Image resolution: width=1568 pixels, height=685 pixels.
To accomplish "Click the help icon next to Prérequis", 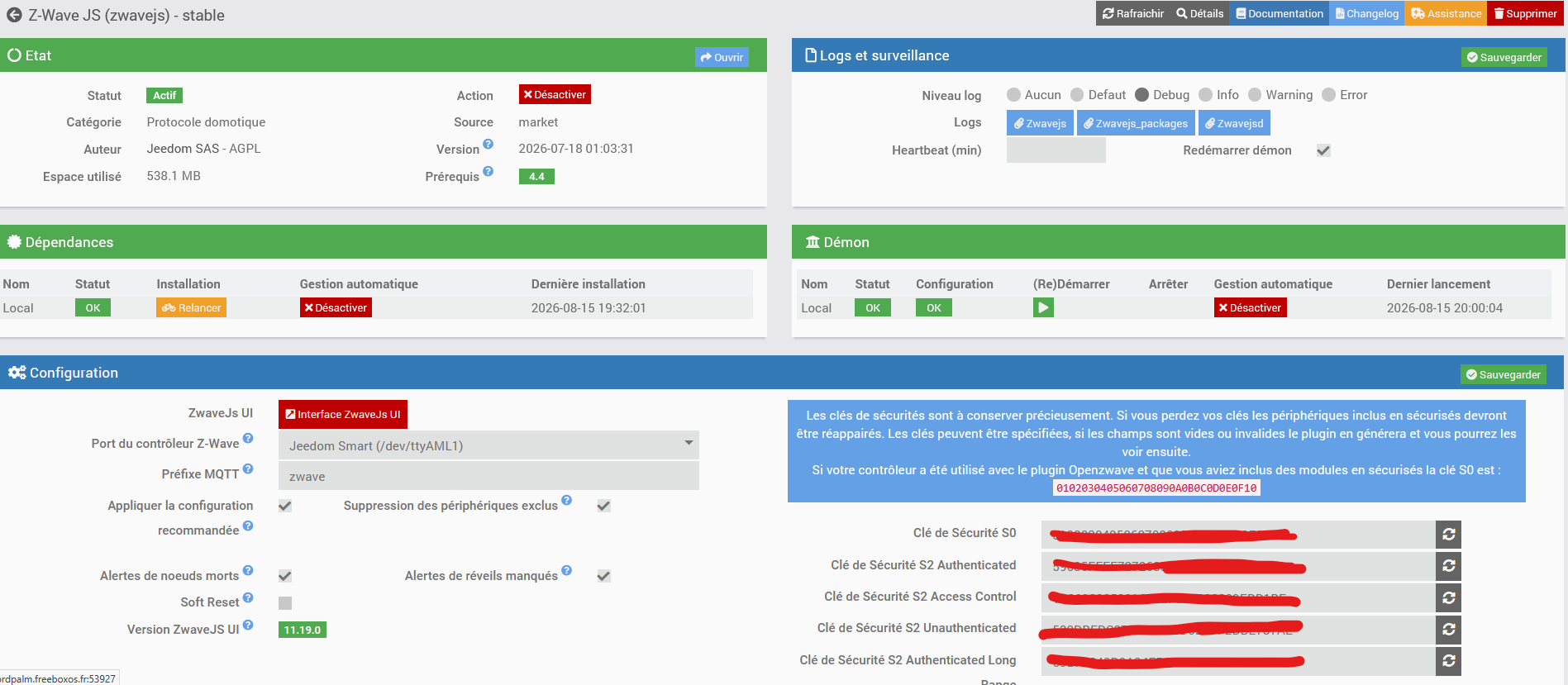I will pos(489,172).
